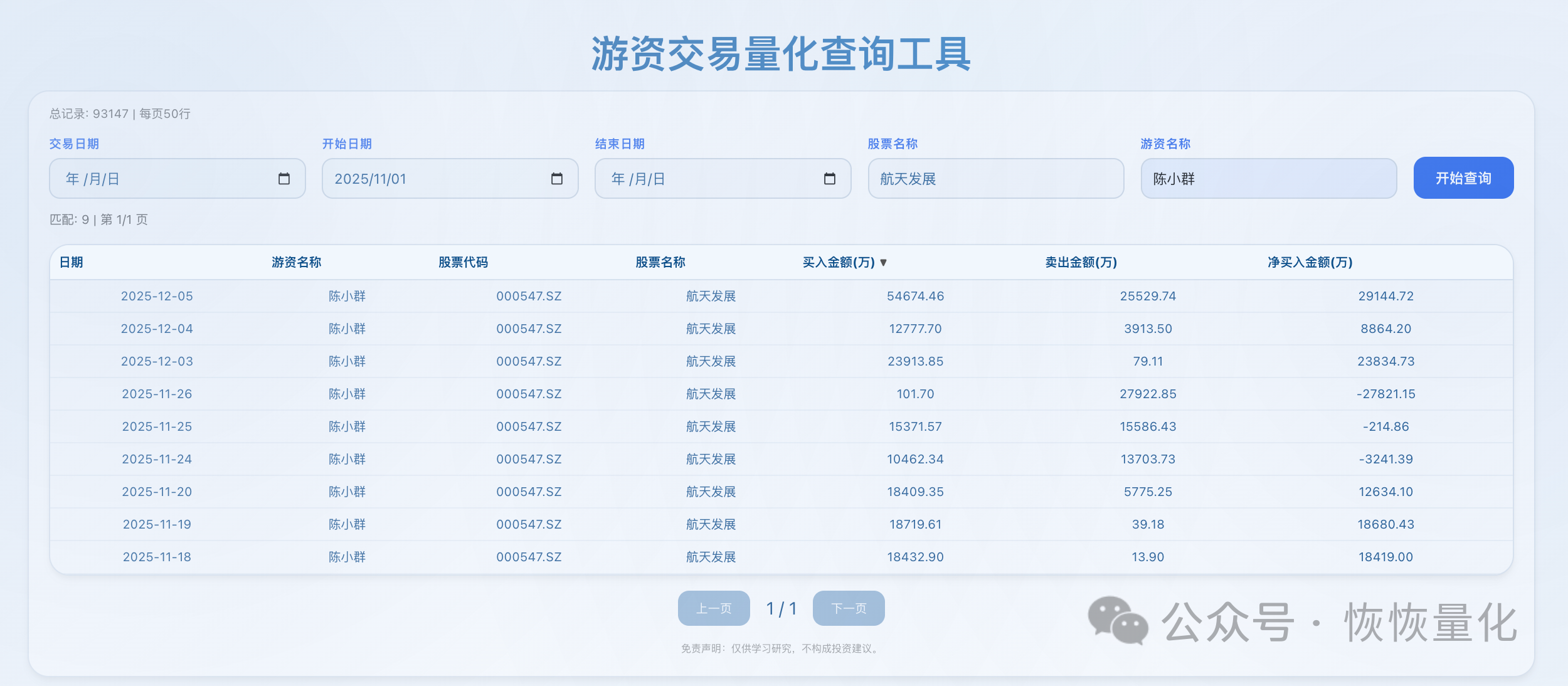Click the 开始查询 button
Image resolution: width=1568 pixels, height=686 pixels.
1463,178
